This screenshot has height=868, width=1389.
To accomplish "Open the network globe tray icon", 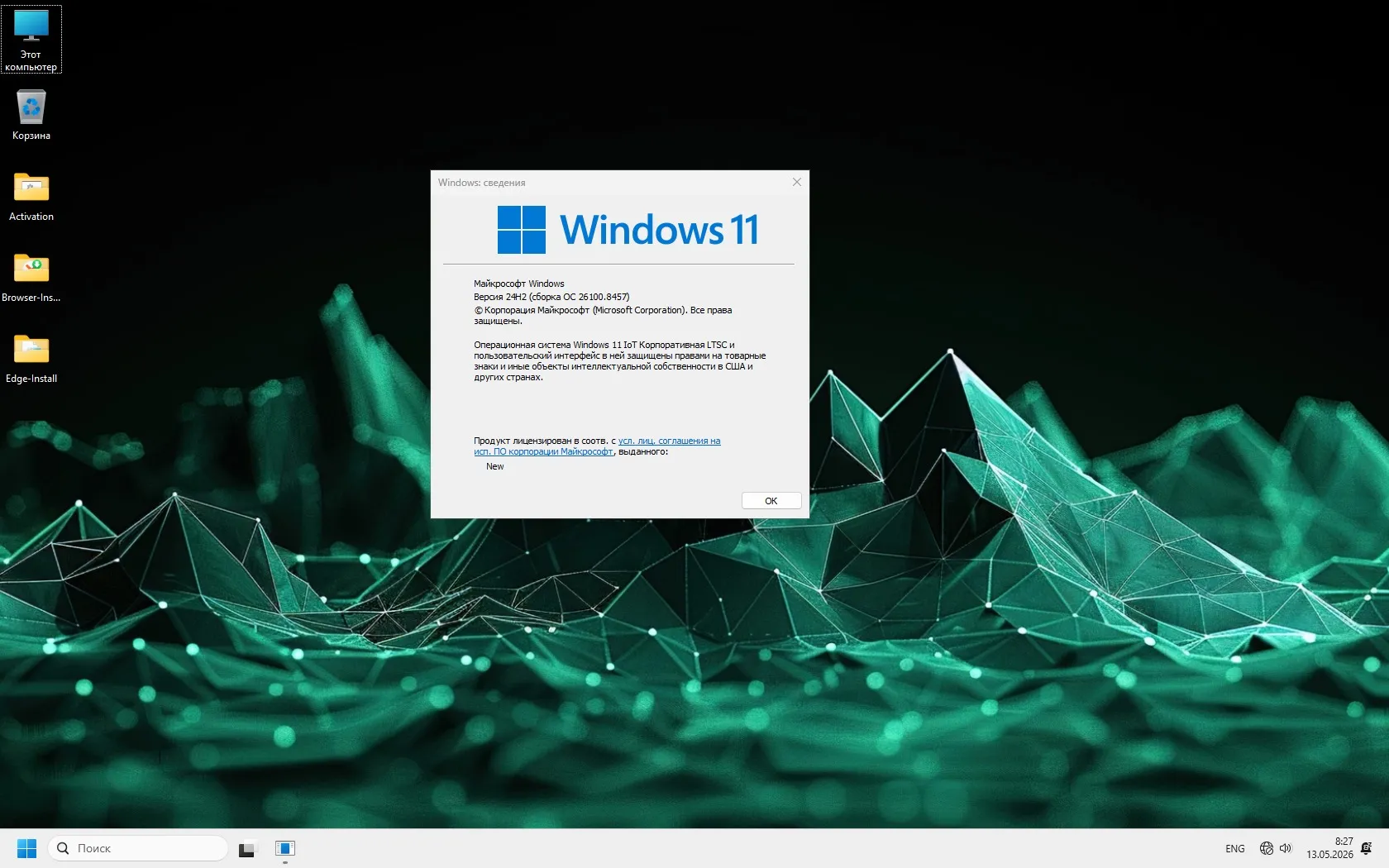I will point(1266,848).
